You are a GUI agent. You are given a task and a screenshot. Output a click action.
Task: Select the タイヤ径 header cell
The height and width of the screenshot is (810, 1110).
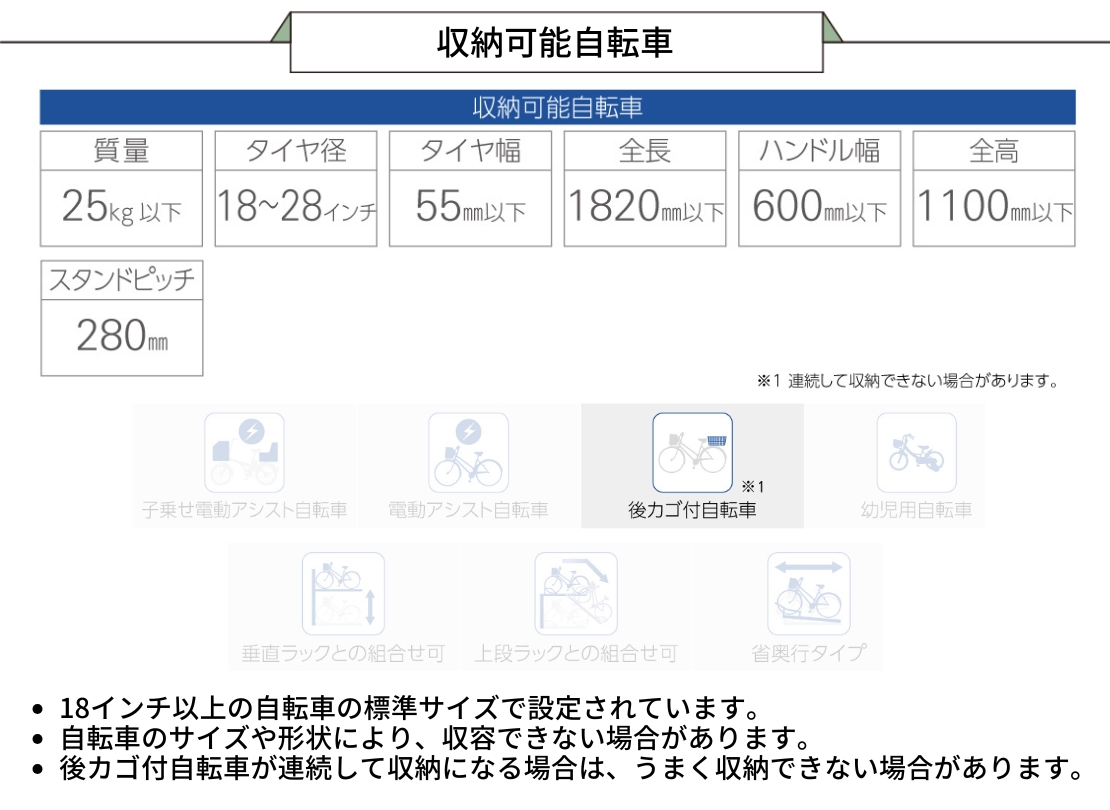tap(296, 151)
